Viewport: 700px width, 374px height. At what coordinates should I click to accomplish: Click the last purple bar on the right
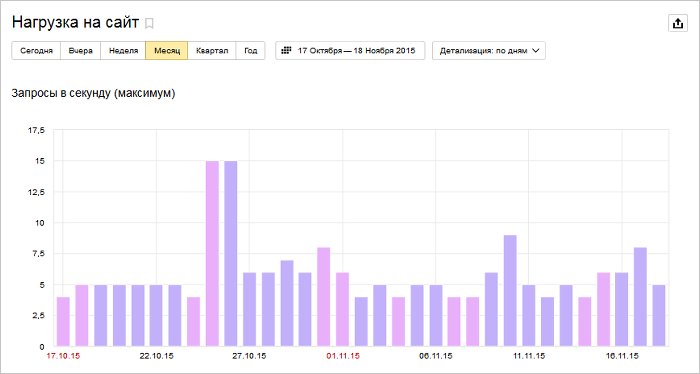click(659, 316)
